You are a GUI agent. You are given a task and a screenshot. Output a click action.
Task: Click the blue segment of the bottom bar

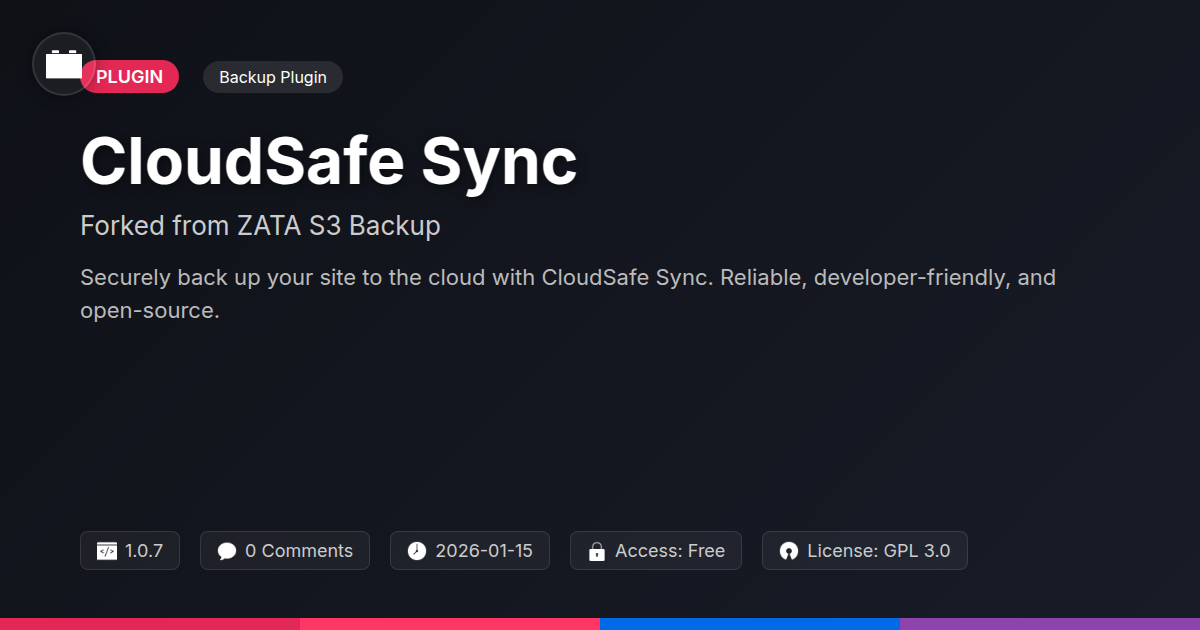[750, 623]
